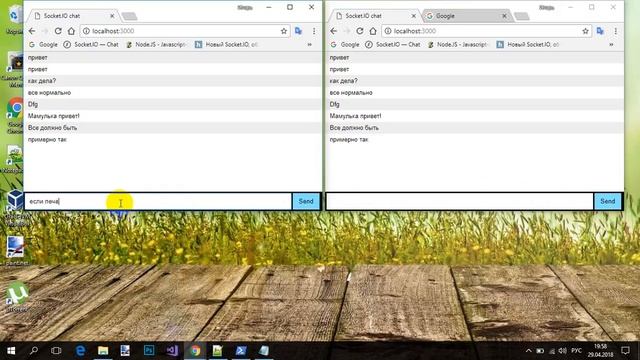Open Google bookmark in left window
Viewport: 640px width, 360px height.
(43, 44)
